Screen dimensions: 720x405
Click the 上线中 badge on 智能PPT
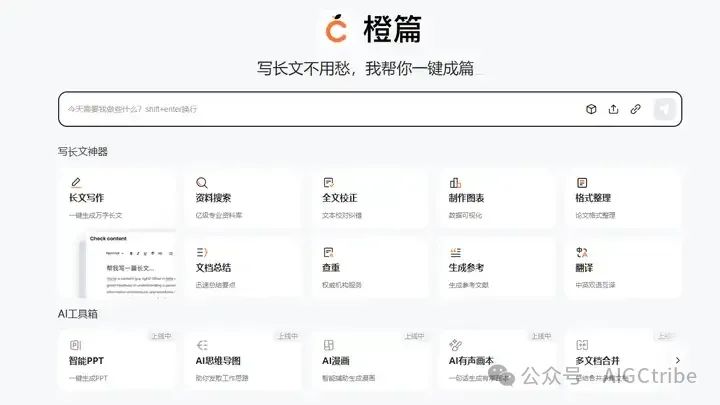coord(161,336)
